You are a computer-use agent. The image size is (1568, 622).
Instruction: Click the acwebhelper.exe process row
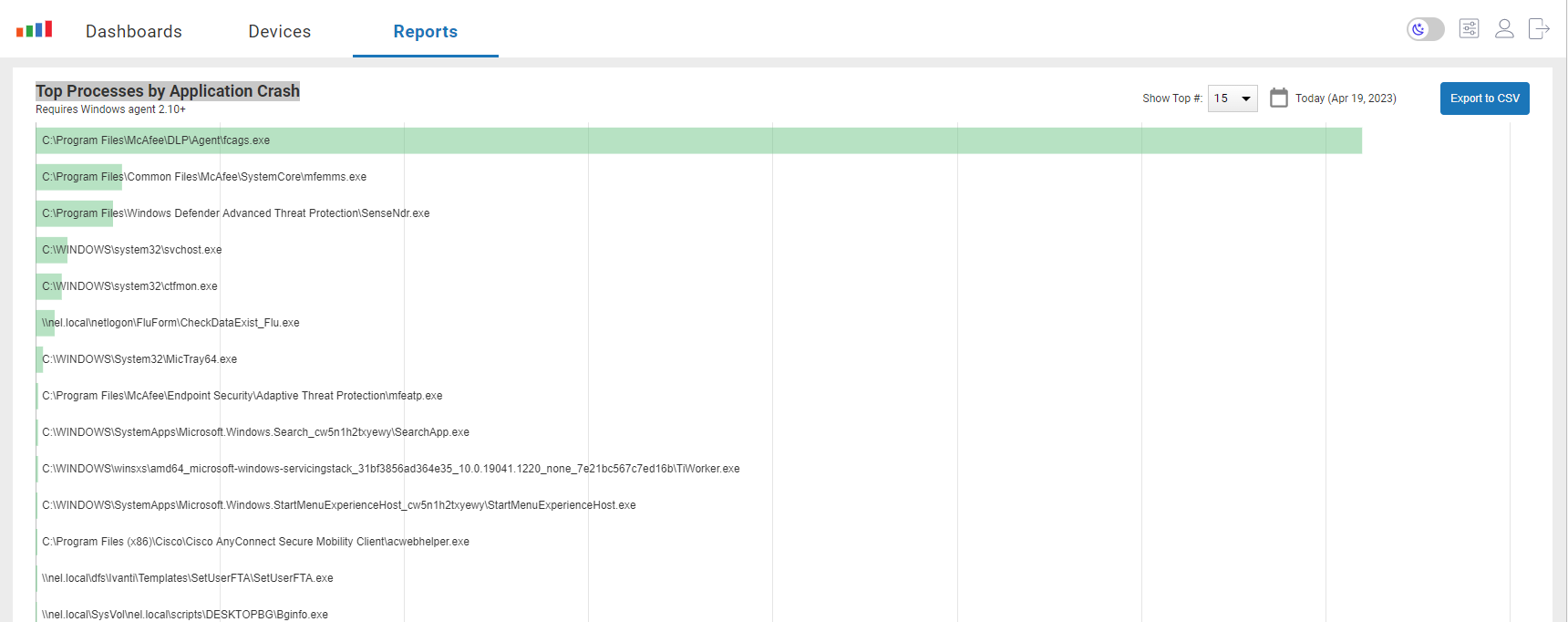pyautogui.click(x=255, y=542)
